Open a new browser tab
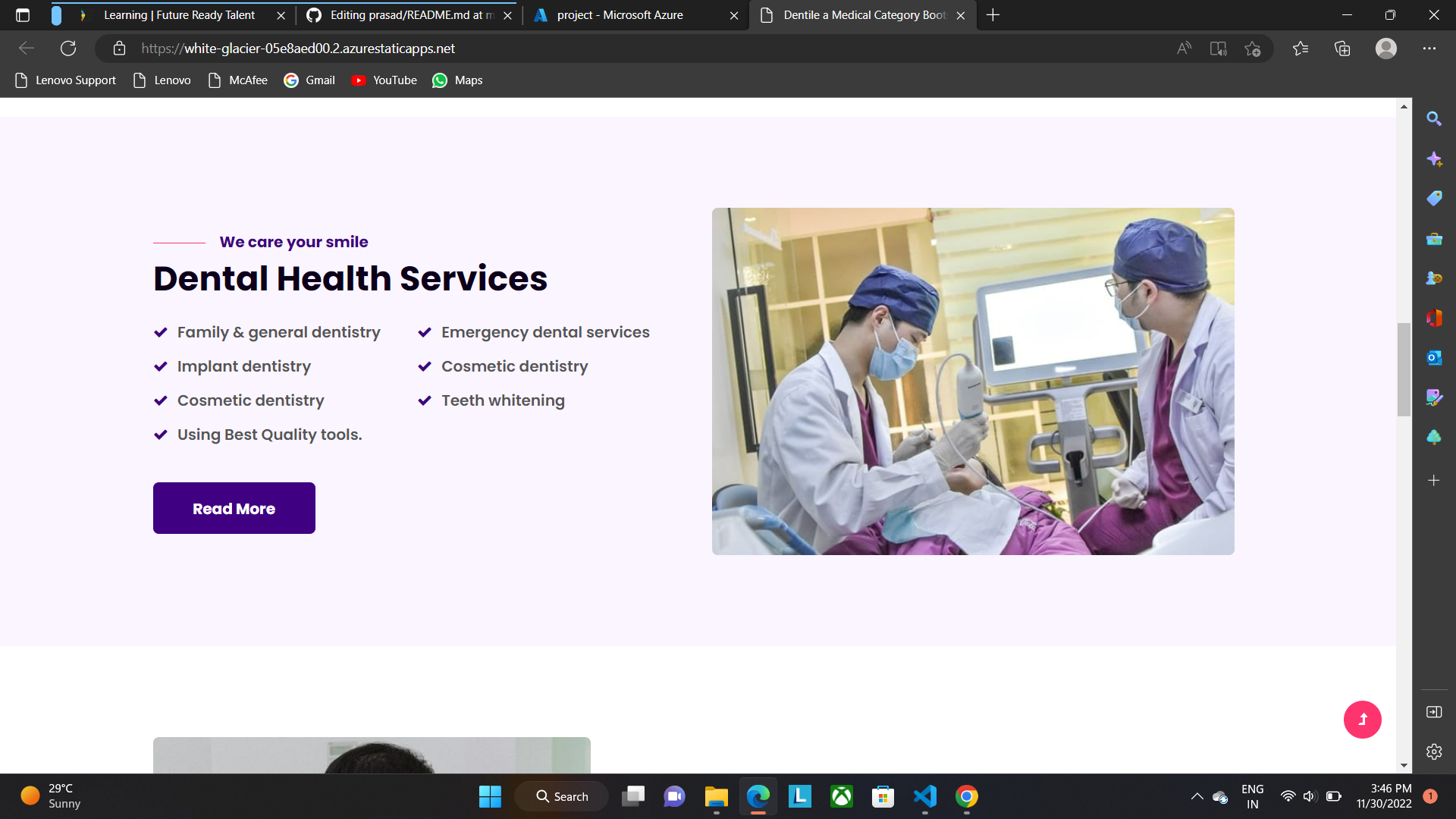Screen dimensions: 1456x819 (x=993, y=15)
